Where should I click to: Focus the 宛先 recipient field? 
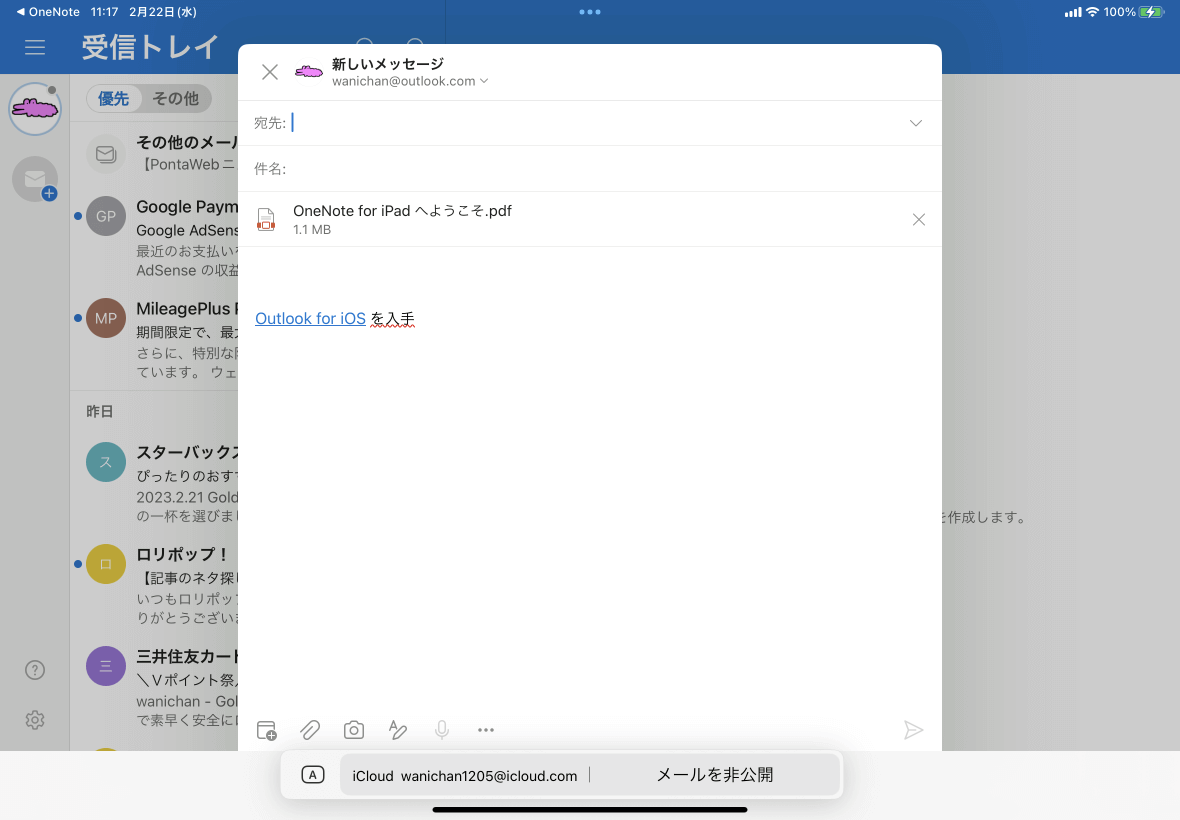(x=590, y=123)
